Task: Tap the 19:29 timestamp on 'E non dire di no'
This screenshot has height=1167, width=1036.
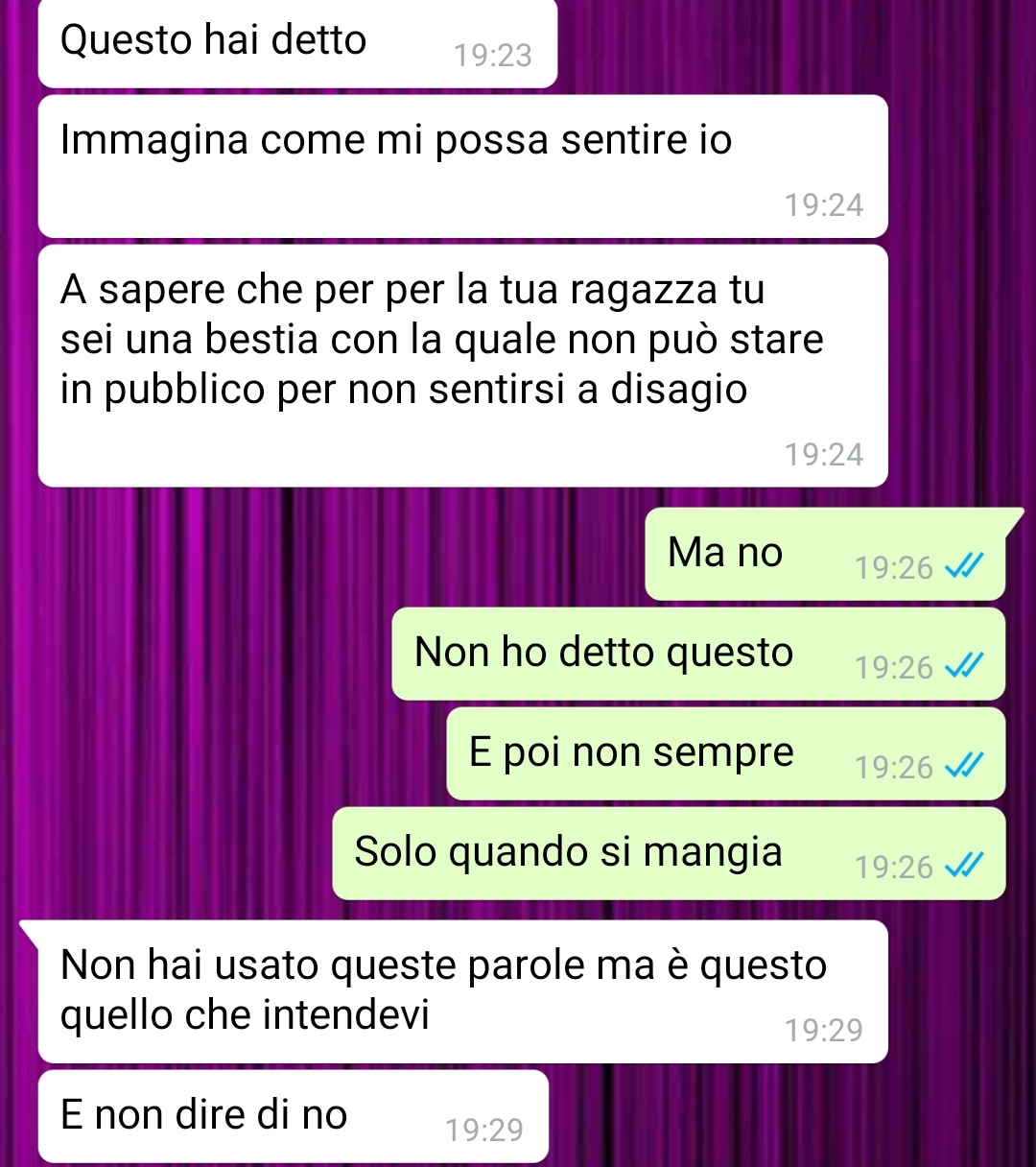Action: click(x=484, y=1131)
